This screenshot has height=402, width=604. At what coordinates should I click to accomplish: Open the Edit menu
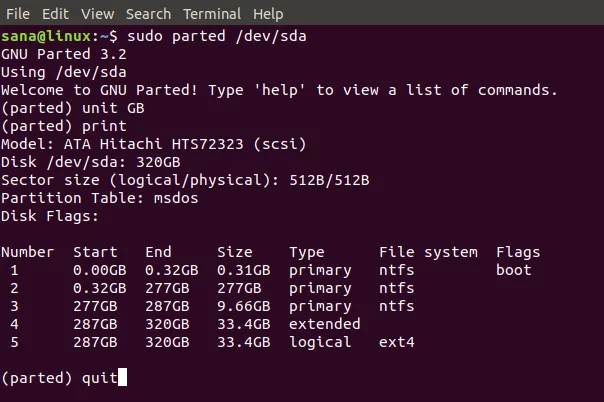55,14
